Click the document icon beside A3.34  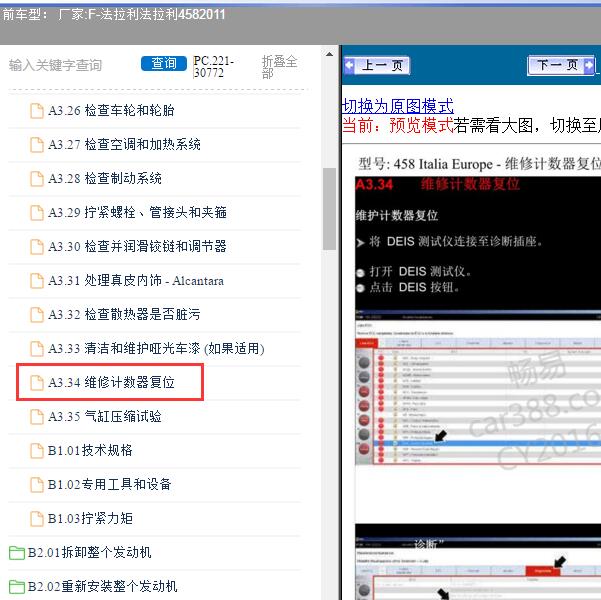tap(37, 383)
